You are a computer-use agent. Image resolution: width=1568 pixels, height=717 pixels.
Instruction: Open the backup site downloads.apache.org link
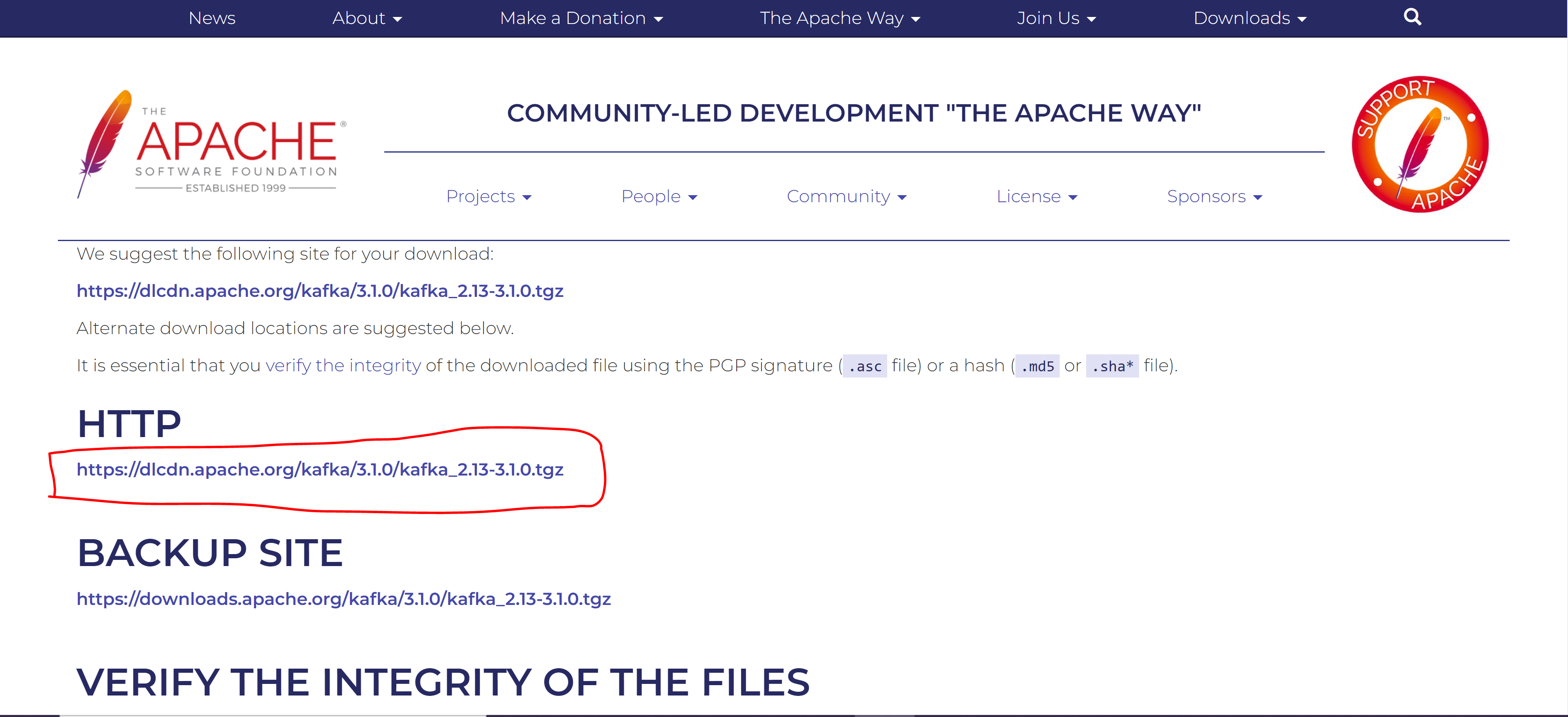343,599
